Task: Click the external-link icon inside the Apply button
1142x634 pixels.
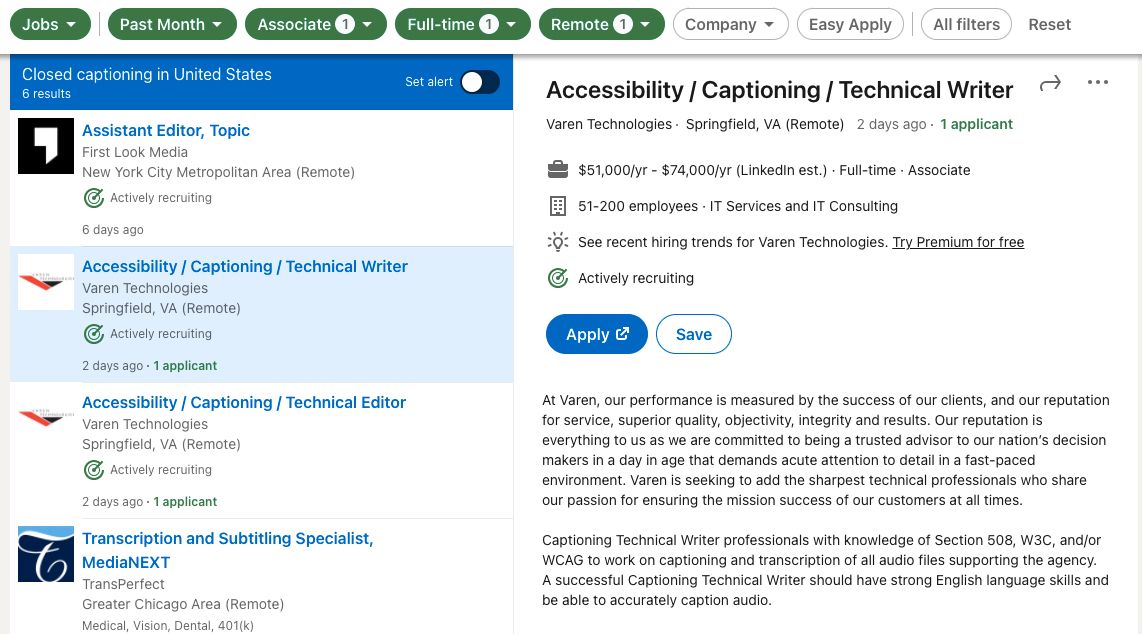Action: (621, 334)
